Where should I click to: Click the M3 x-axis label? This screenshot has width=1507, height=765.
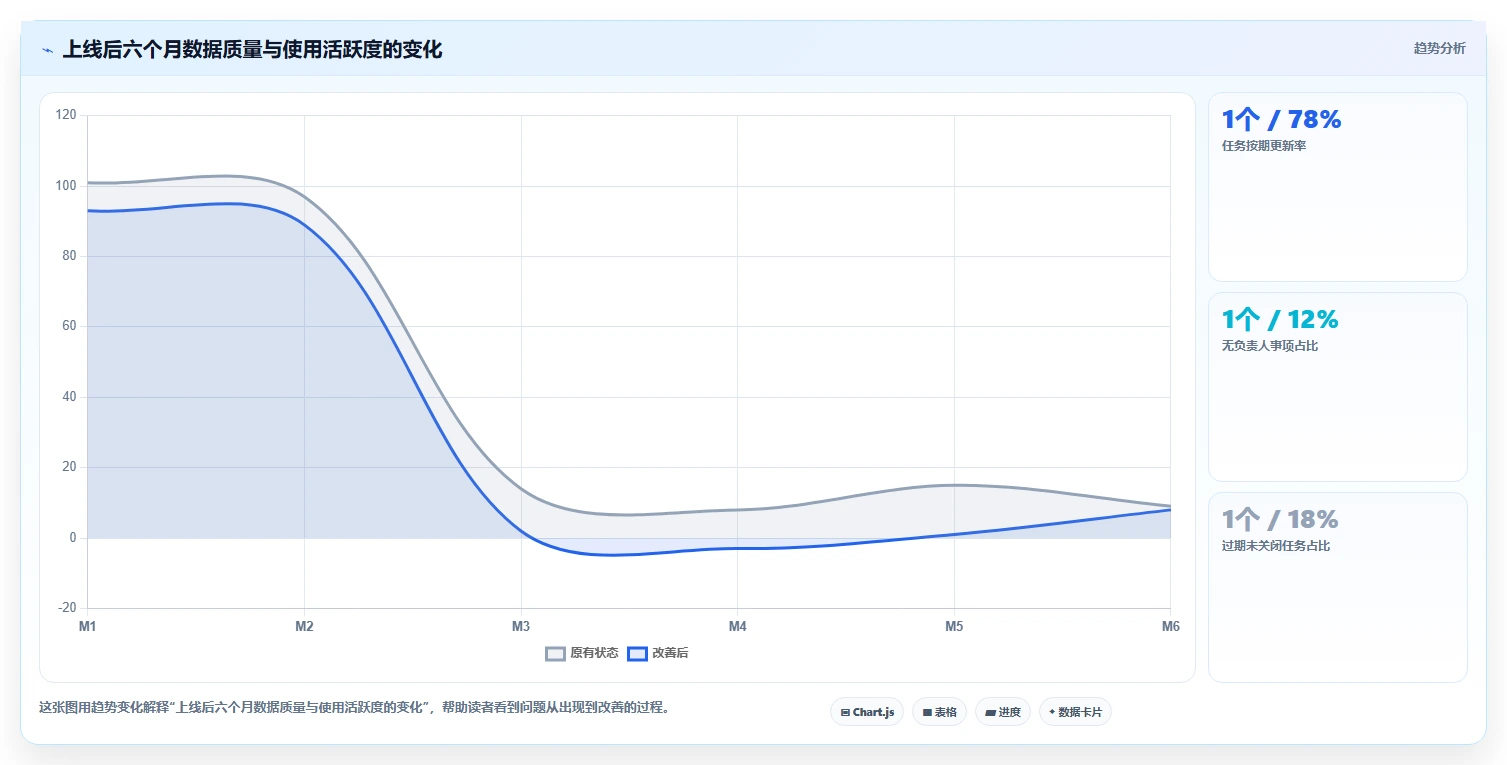tap(521, 627)
